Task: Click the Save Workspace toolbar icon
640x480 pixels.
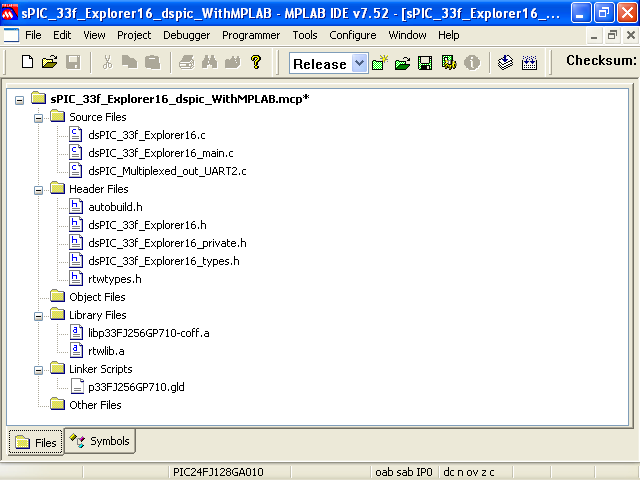Action: coord(425,63)
